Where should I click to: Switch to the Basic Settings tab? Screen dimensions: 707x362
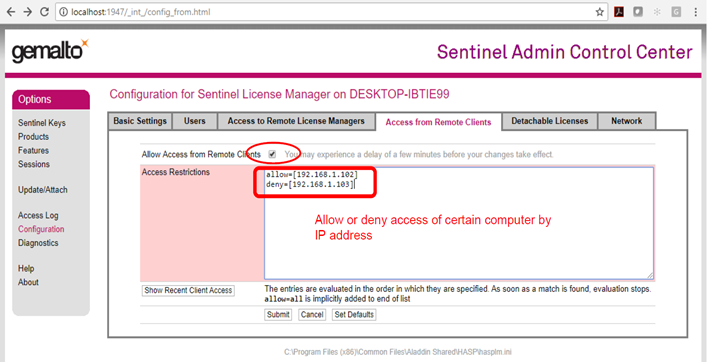pos(140,121)
